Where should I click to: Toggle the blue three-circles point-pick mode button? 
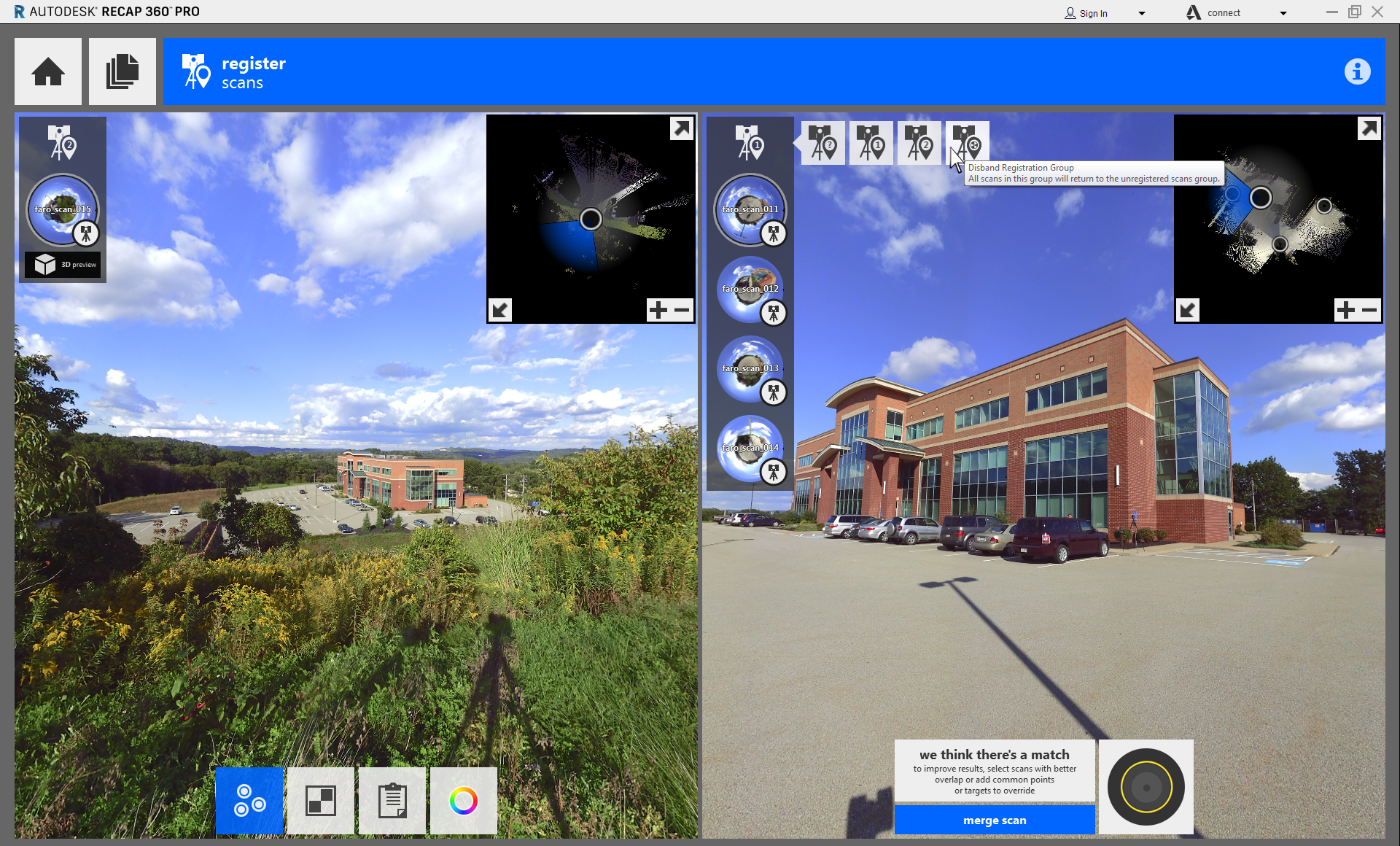pyautogui.click(x=249, y=801)
